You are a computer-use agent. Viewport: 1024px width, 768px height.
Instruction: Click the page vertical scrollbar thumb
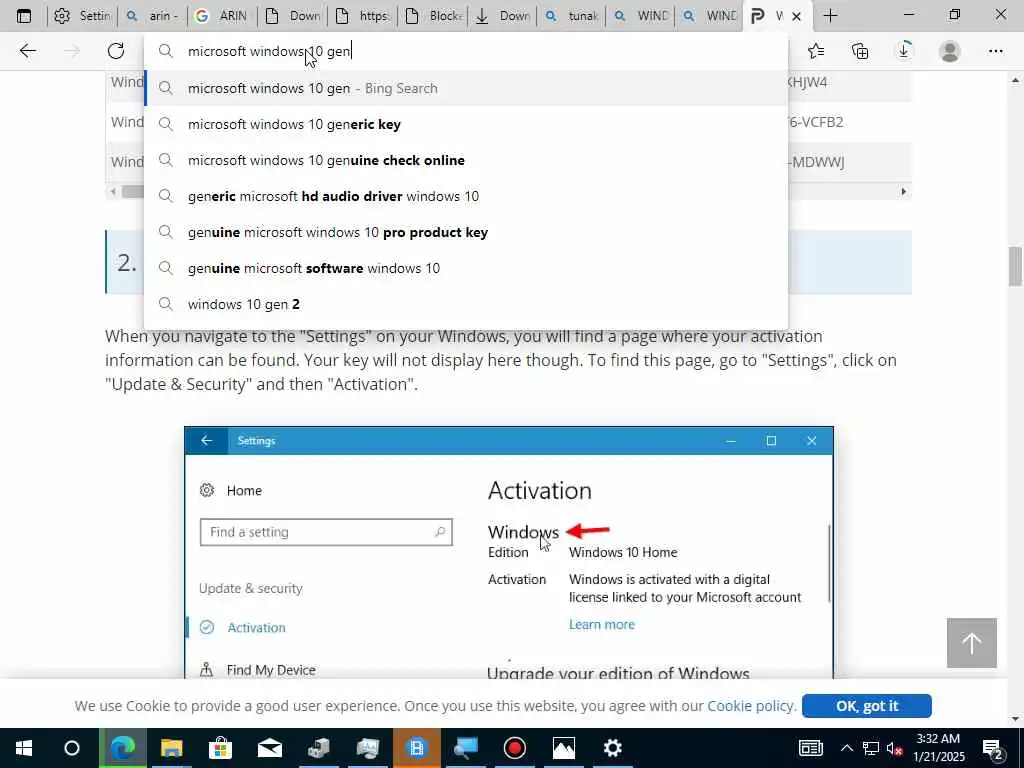coord(1016,266)
